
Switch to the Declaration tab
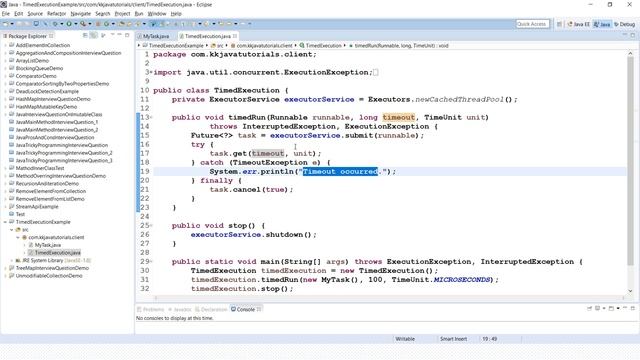tap(211, 309)
